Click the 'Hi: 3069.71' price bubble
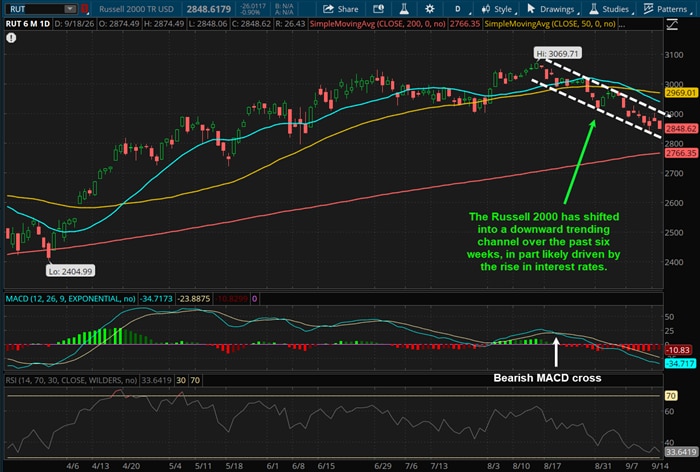The width and height of the screenshot is (700, 472). [x=558, y=54]
